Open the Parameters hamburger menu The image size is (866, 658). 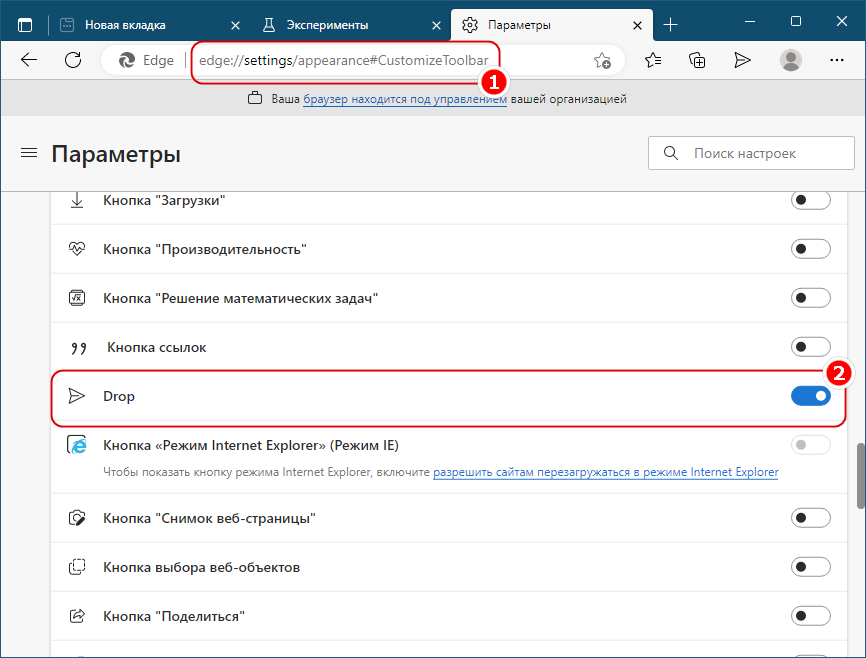coord(29,152)
